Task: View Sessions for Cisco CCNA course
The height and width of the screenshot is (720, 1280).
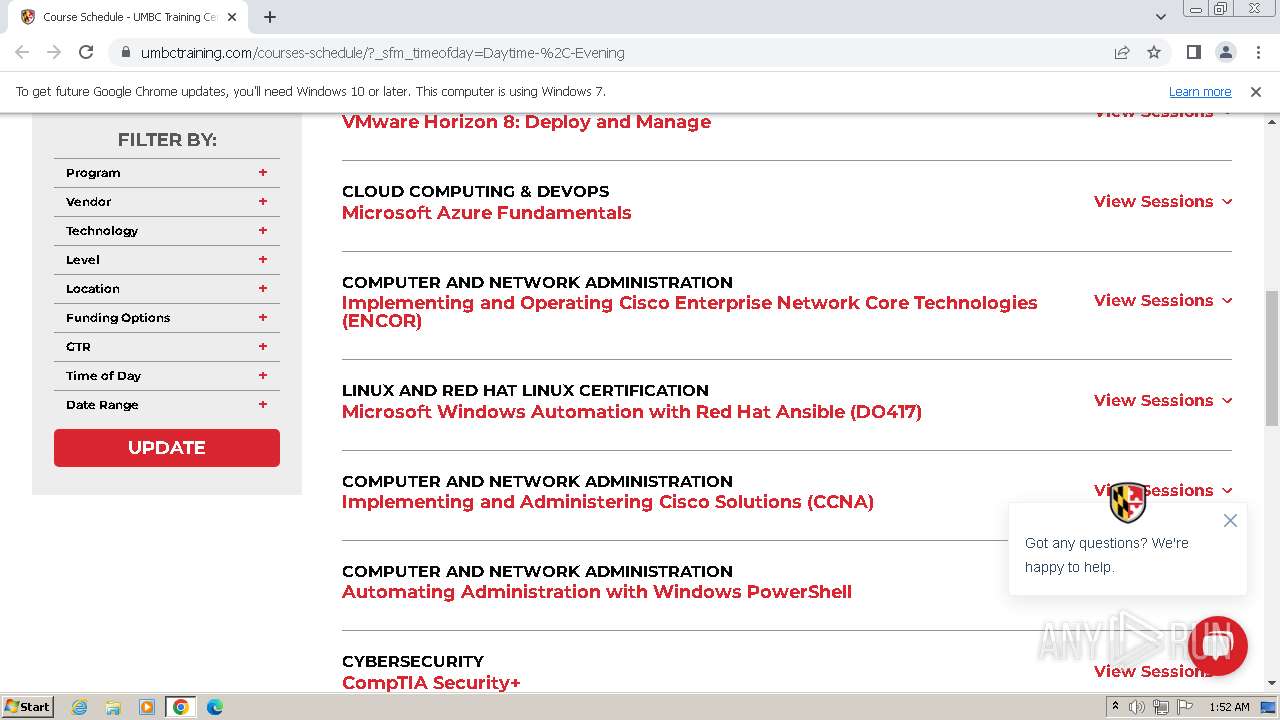Action: tap(1163, 490)
